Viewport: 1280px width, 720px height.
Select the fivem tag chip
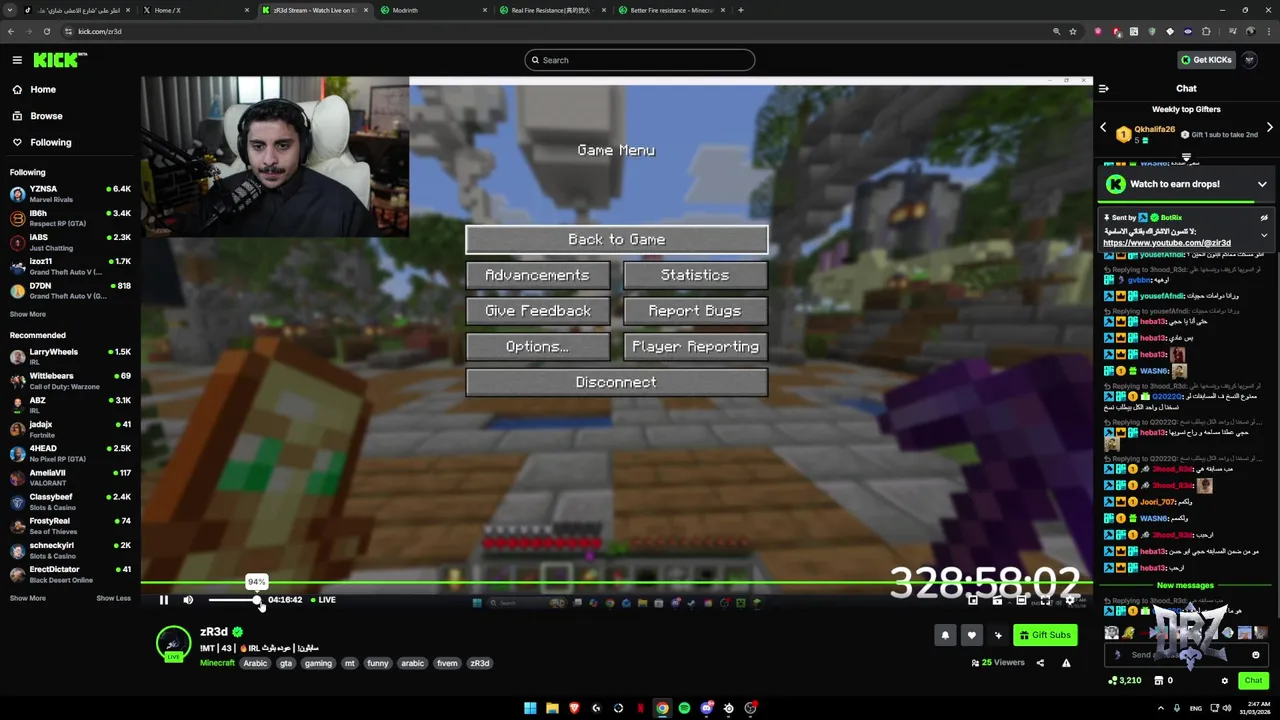(447, 663)
